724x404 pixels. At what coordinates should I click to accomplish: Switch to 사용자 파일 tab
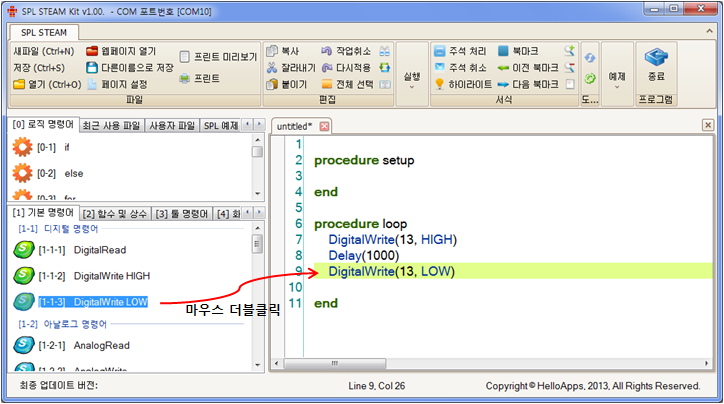click(x=172, y=126)
